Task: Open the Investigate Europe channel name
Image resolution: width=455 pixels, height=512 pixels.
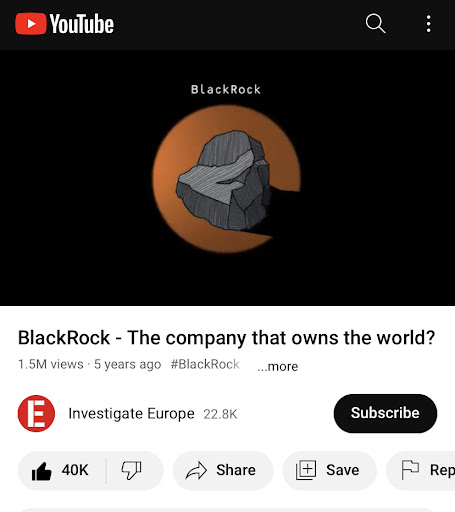Action: pyautogui.click(x=131, y=414)
